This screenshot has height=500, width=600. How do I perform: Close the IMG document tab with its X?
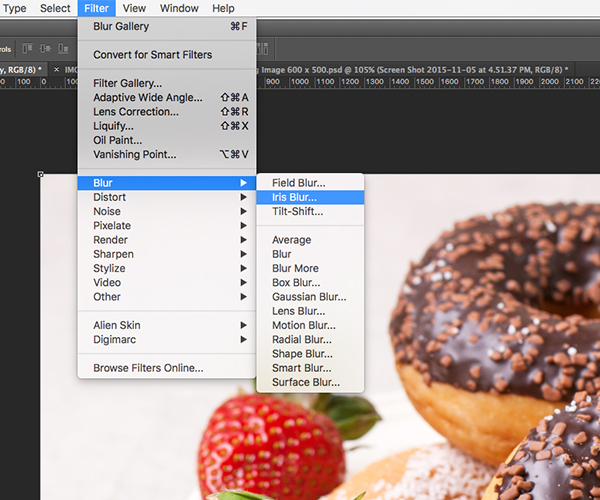tap(56, 70)
